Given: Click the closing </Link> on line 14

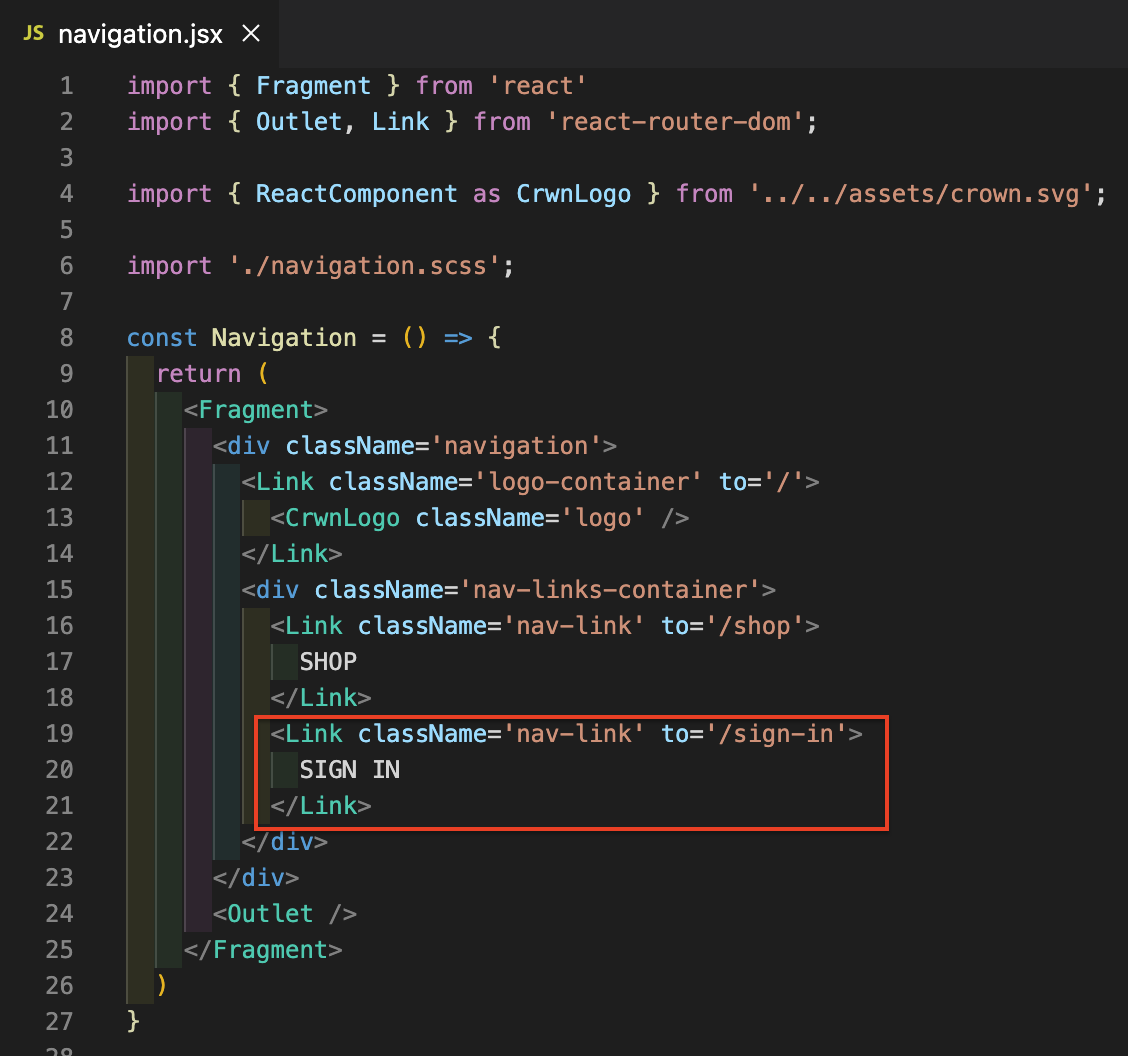Looking at the screenshot, I should pos(292,553).
